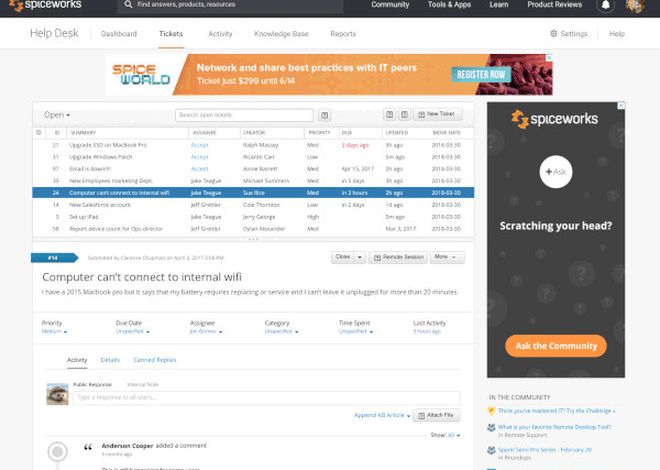
Task: Open the Community menu in the header
Action: (x=390, y=5)
